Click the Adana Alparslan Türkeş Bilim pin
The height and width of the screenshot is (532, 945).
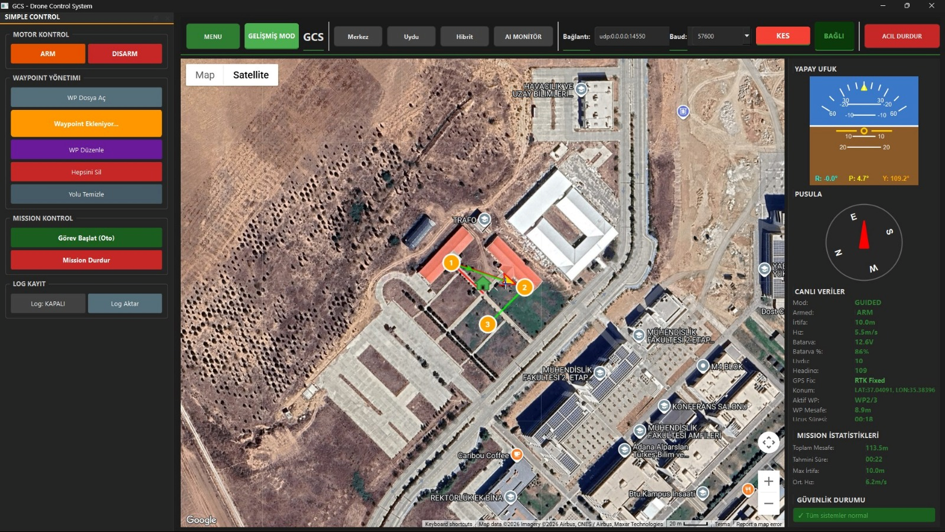(624, 449)
